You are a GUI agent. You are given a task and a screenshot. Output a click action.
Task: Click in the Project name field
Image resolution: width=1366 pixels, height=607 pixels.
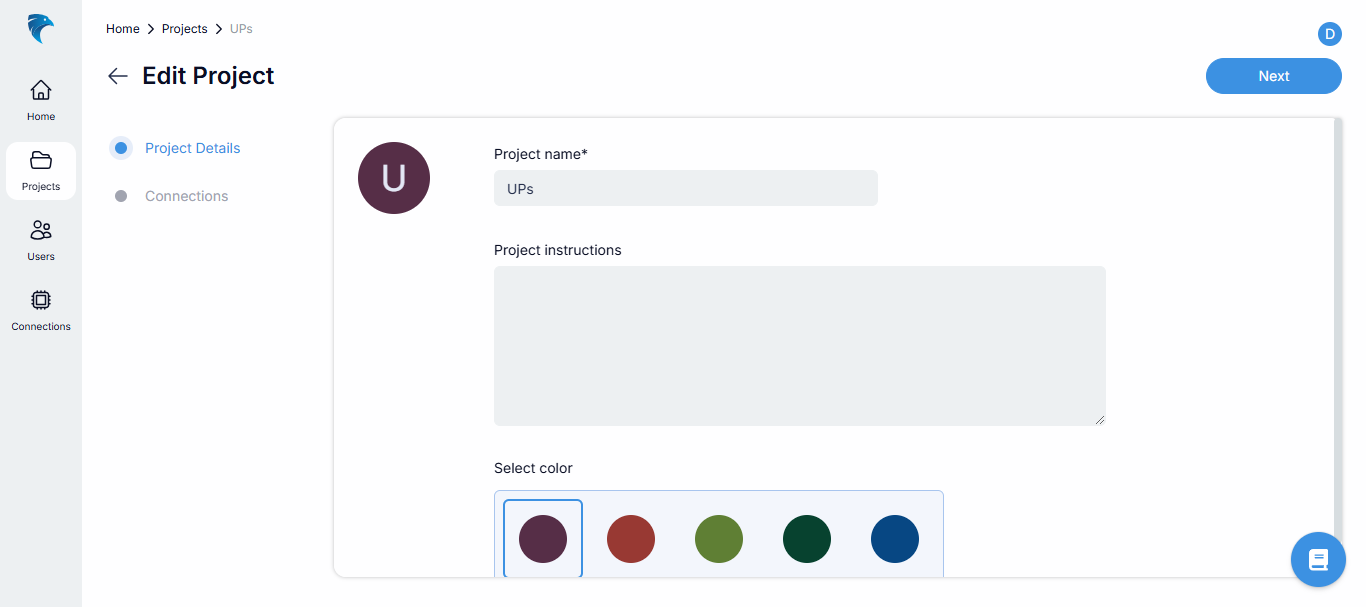(685, 188)
